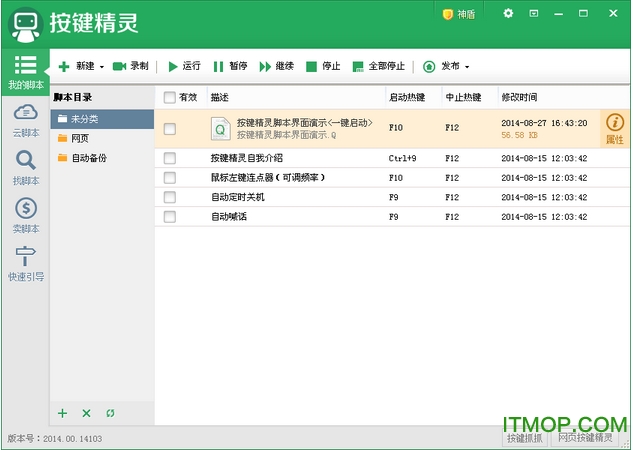Click the Continue (继续) button
633x450 pixels.
(276, 66)
